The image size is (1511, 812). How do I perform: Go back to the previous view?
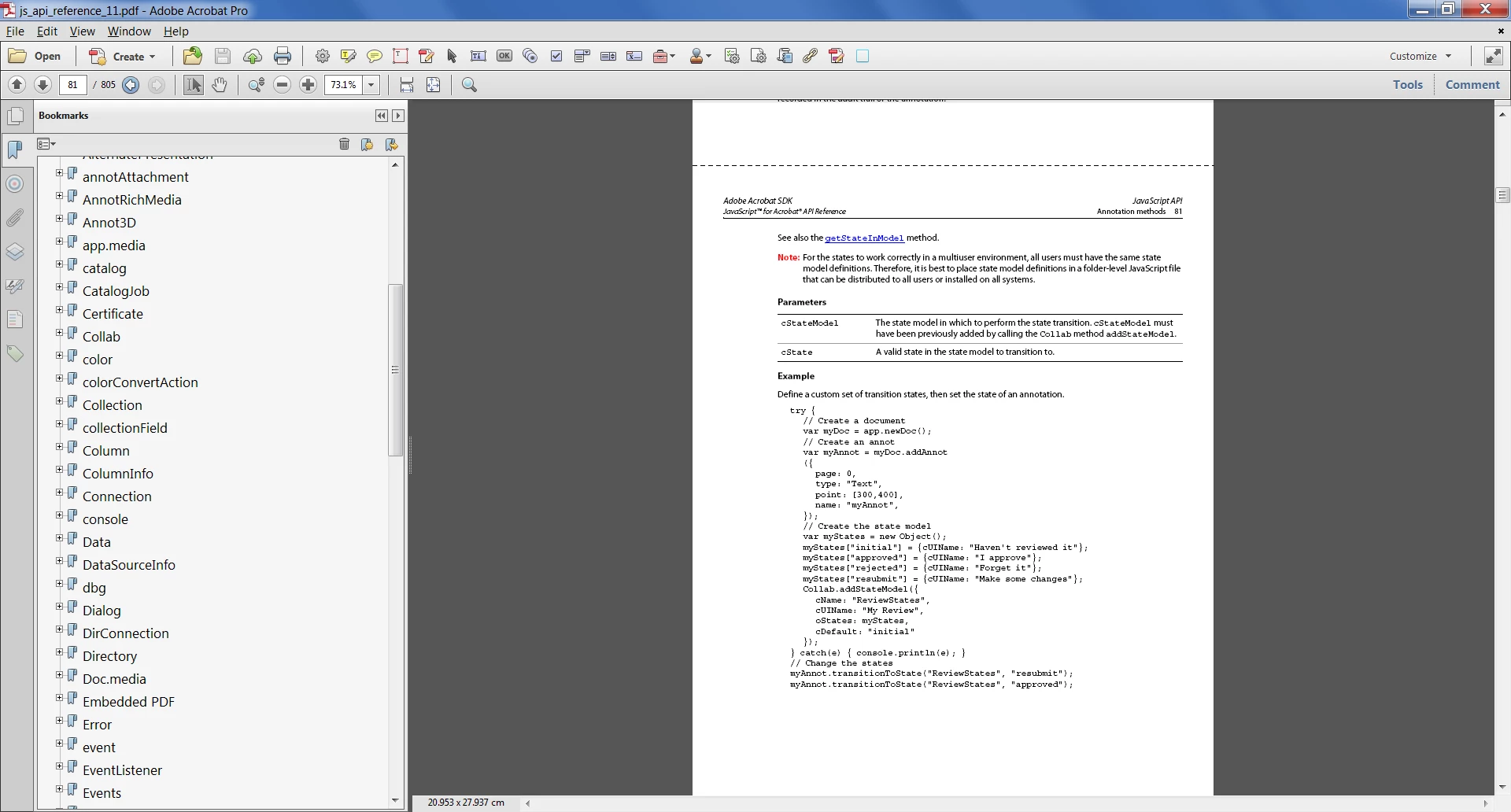coord(131,85)
